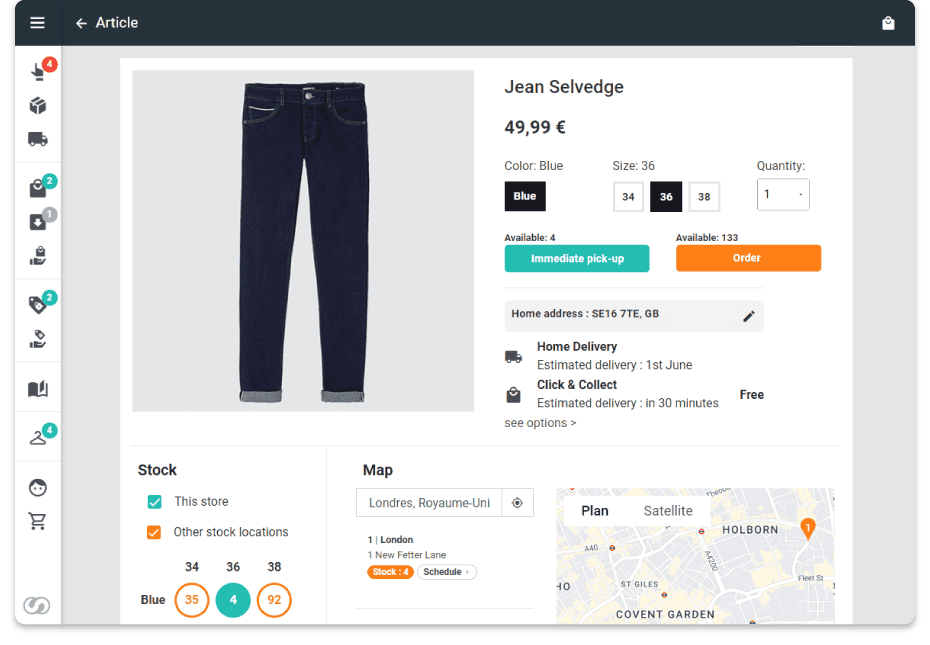This screenshot has width=930, height=645.
Task: Expand the Schedule chip for London store
Action: tap(446, 572)
